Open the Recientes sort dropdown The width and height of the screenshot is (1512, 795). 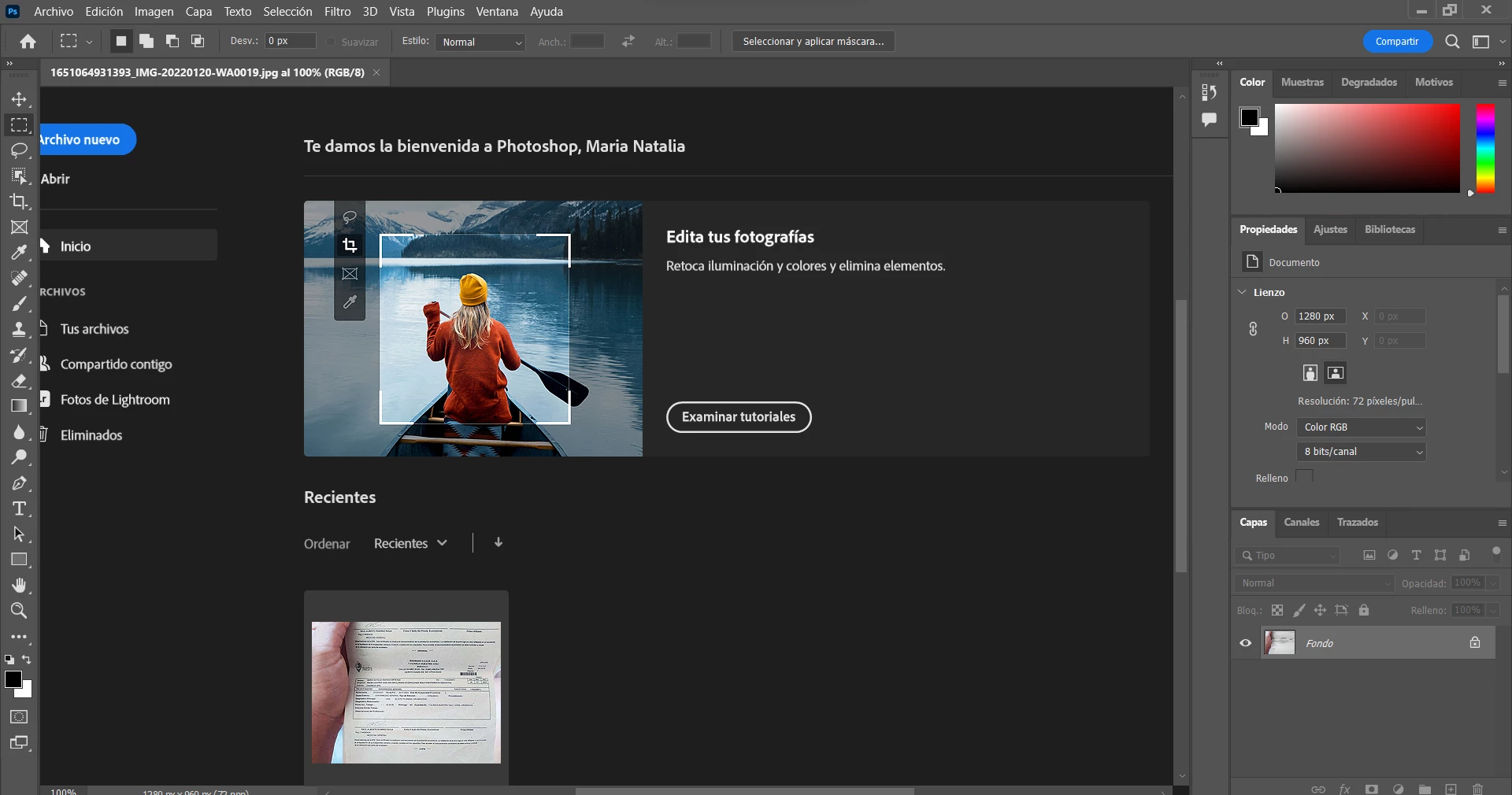click(x=411, y=543)
